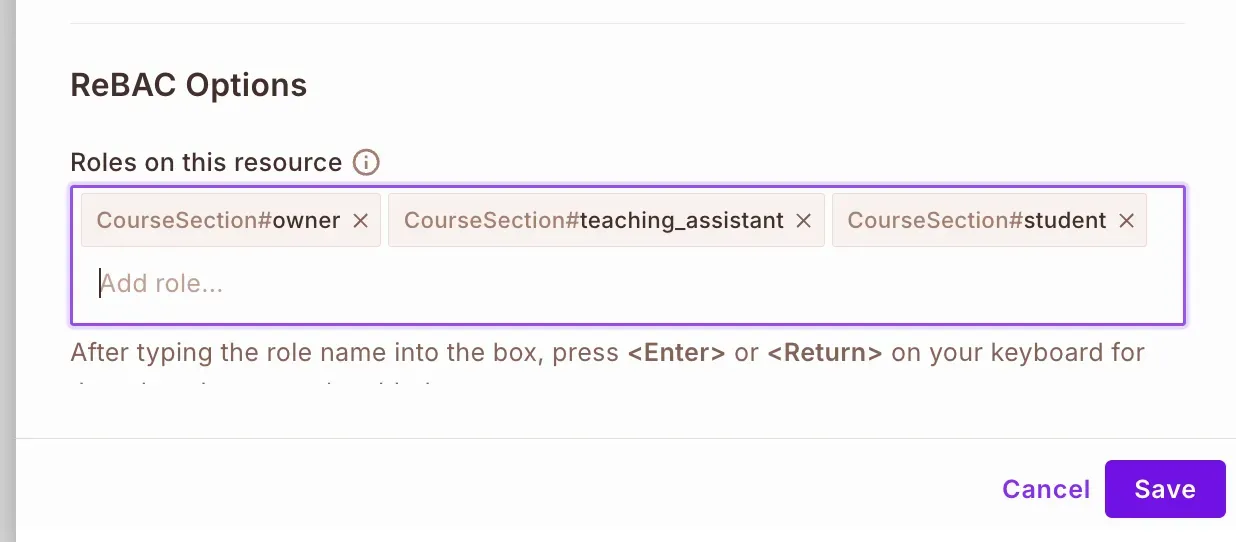Click empty space right of student tag

tap(1164, 221)
